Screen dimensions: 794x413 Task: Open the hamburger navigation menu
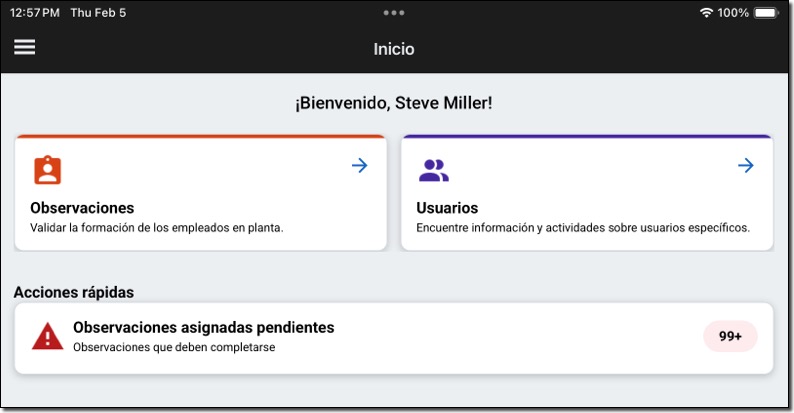click(x=24, y=47)
